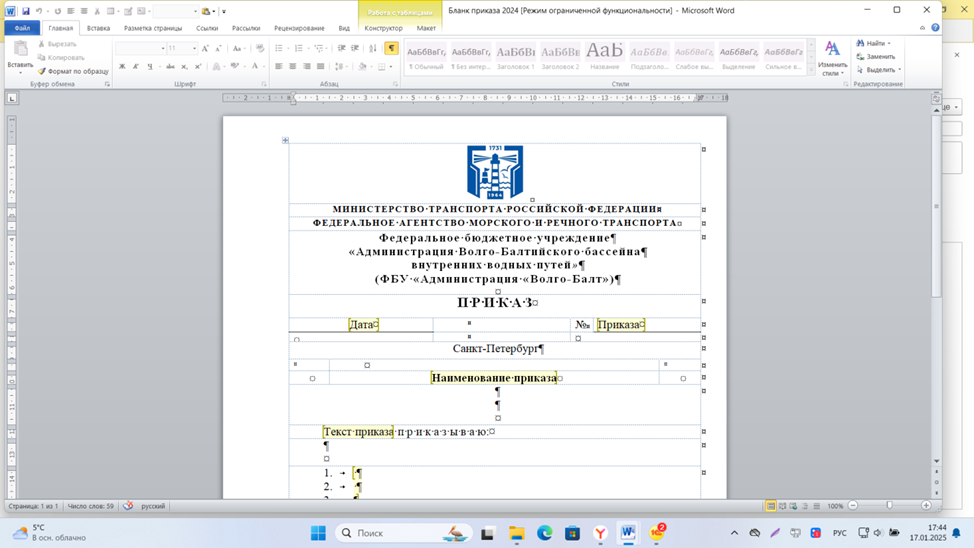
Task: Click Число слов: 59 word count
Action: [x=91, y=506]
